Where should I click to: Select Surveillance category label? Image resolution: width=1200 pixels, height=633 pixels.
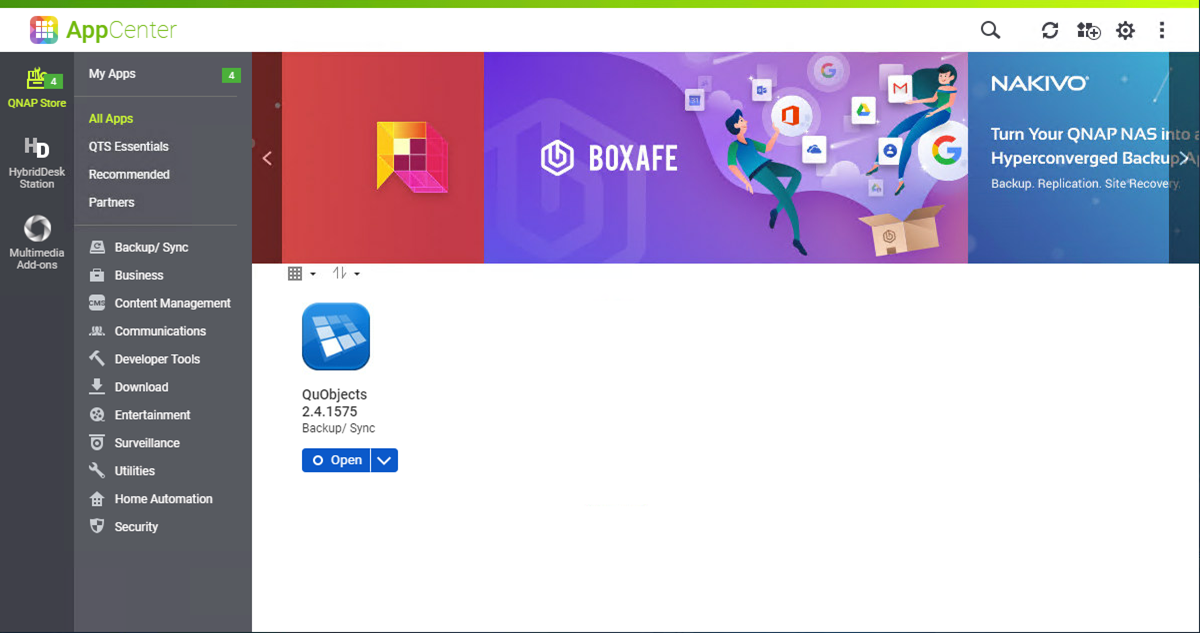click(x=147, y=443)
